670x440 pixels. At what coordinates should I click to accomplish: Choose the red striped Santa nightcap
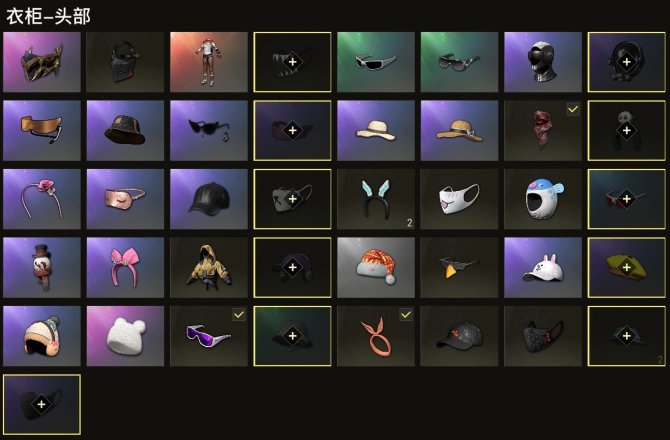[x=376, y=267]
